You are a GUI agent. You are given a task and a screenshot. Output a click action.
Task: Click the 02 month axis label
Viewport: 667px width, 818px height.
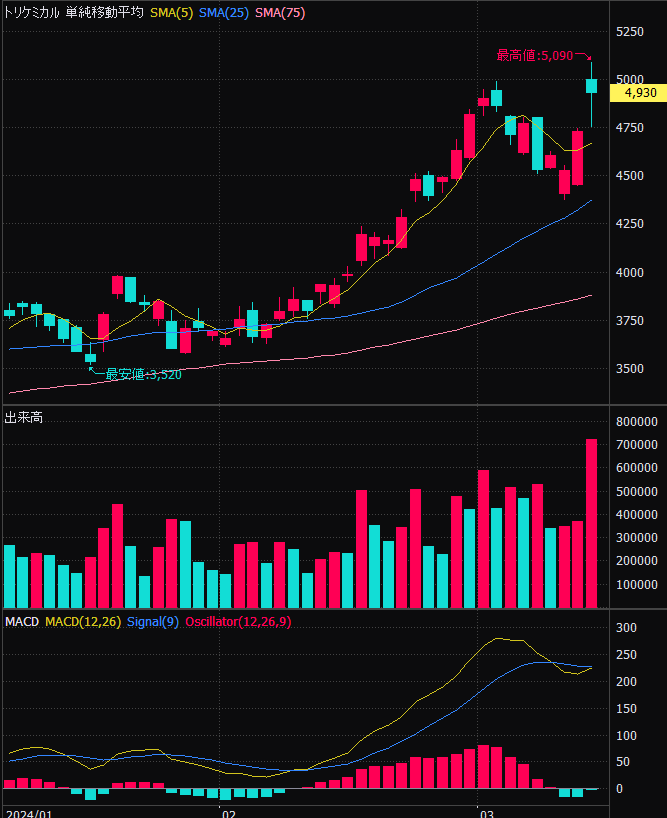(228, 814)
